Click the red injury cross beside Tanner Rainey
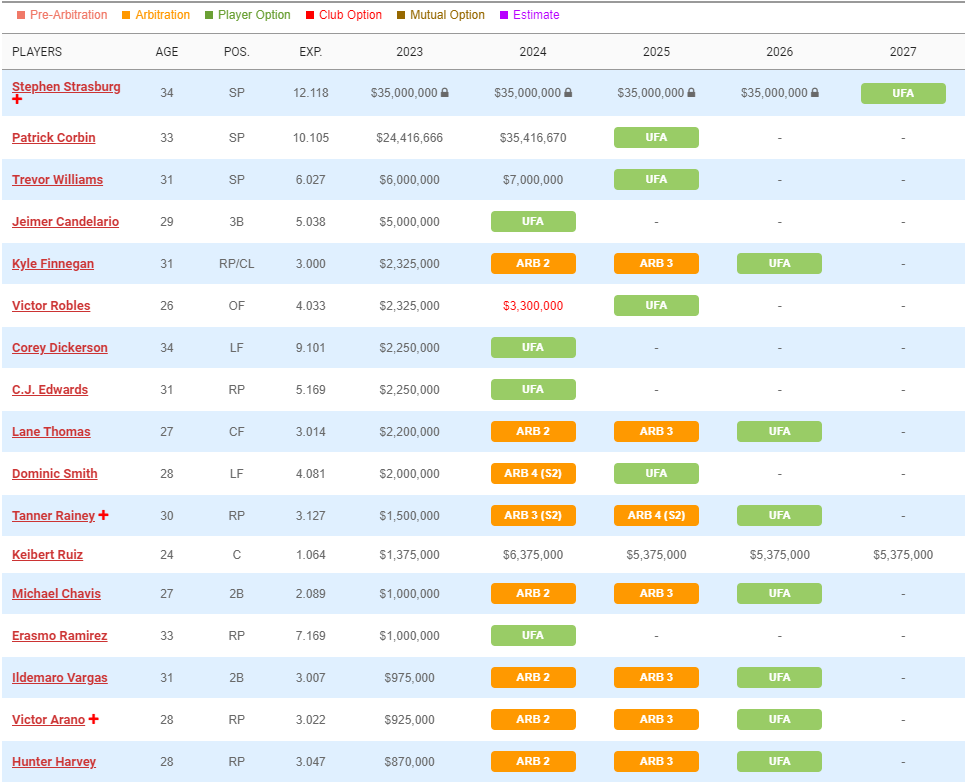Image resolution: width=966 pixels, height=782 pixels. click(104, 515)
